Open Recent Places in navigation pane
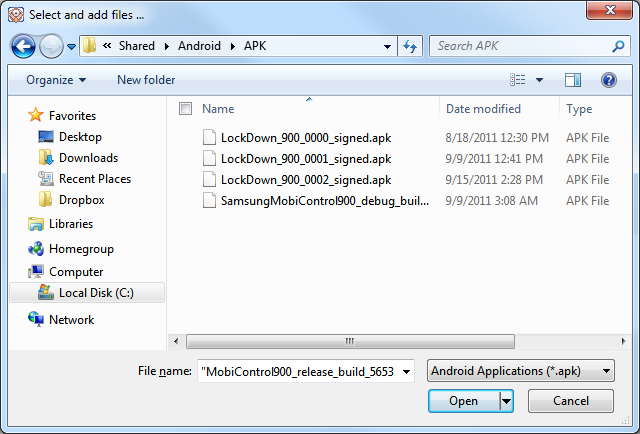This screenshot has height=434, width=640. pyautogui.click(x=95, y=179)
